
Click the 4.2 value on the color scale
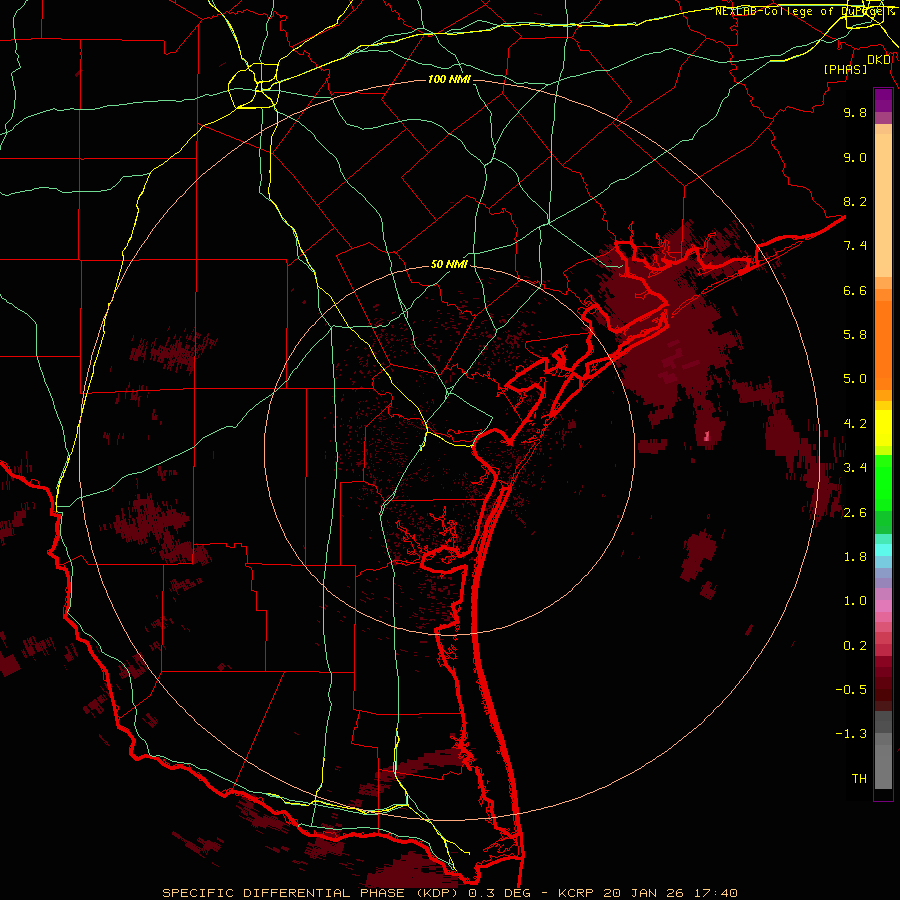[855, 424]
